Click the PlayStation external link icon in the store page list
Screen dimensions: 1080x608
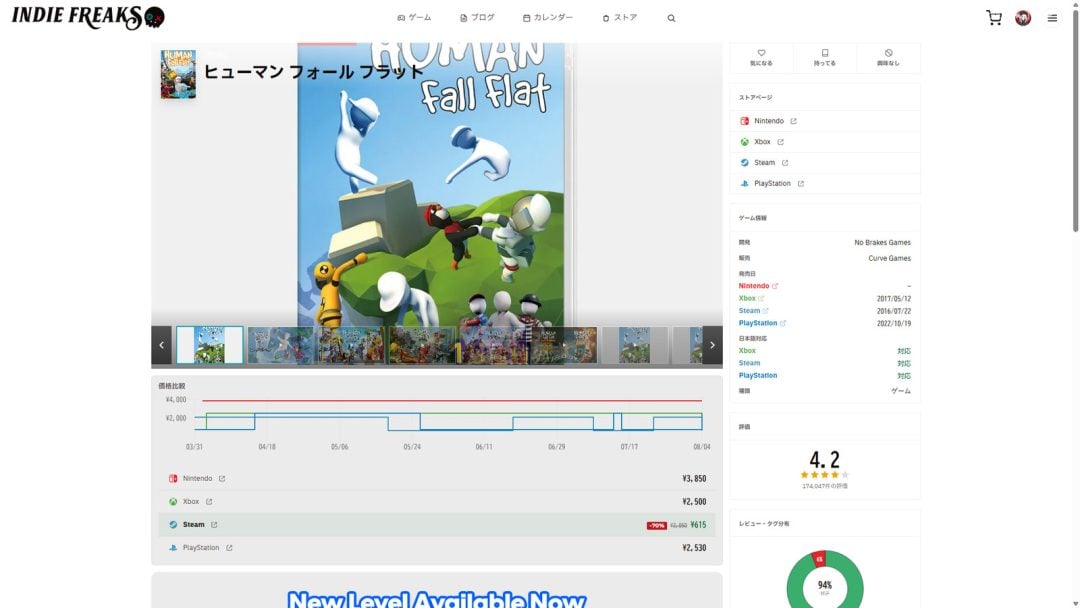point(800,184)
